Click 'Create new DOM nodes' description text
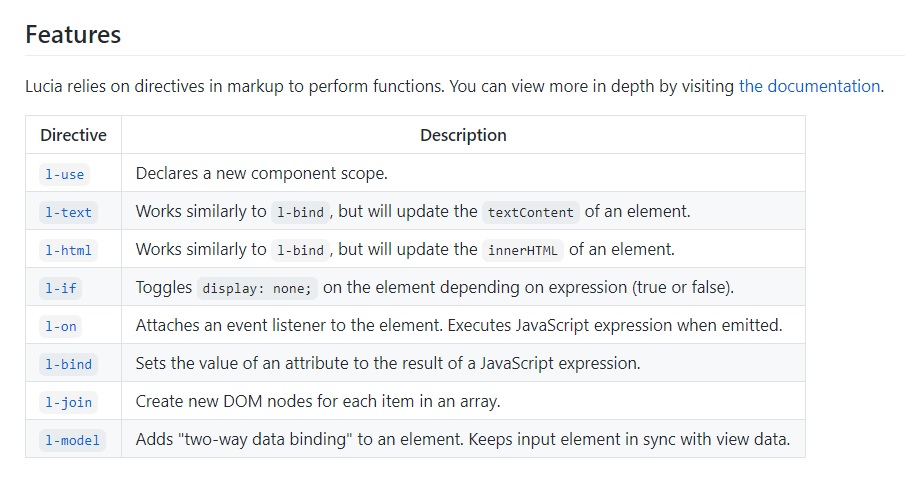 318,401
